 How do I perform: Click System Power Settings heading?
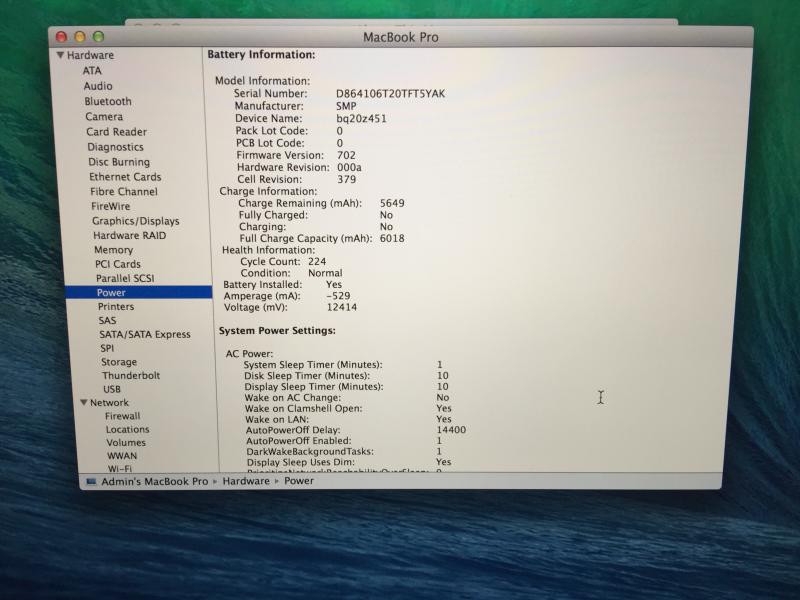277,331
